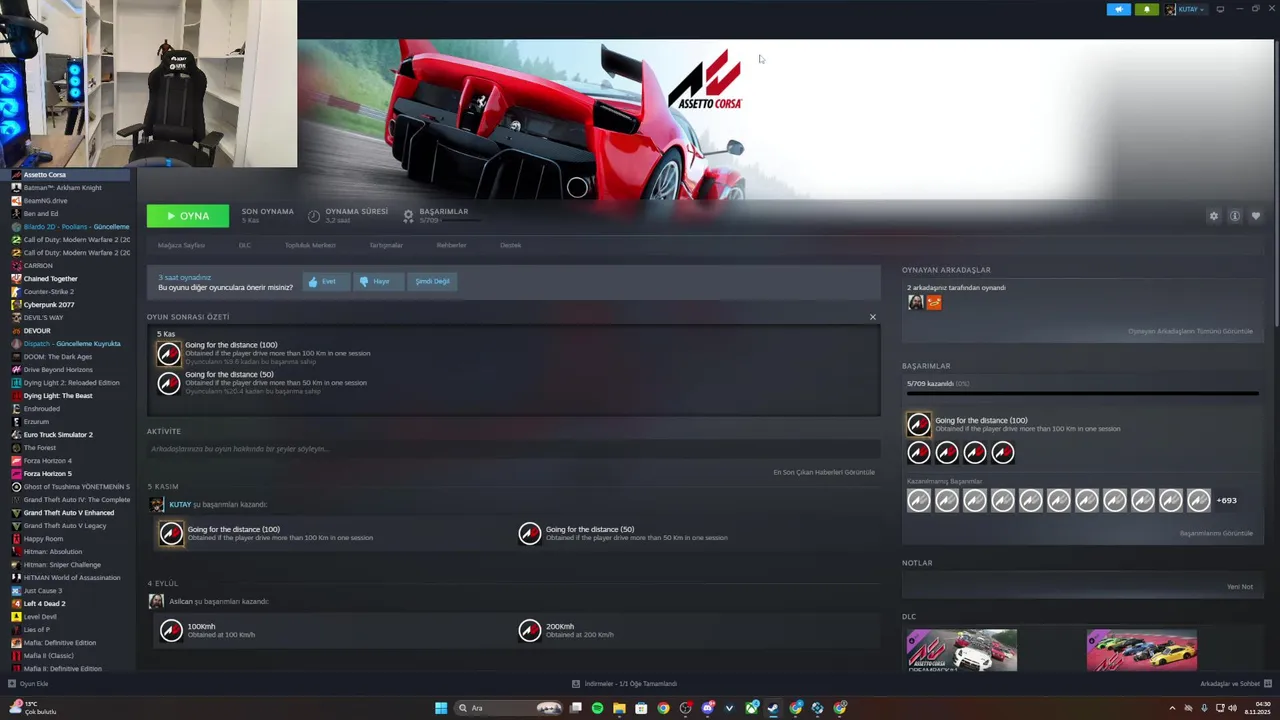Open game settings gear icon
Image resolution: width=1280 pixels, height=720 pixels.
(x=1214, y=216)
